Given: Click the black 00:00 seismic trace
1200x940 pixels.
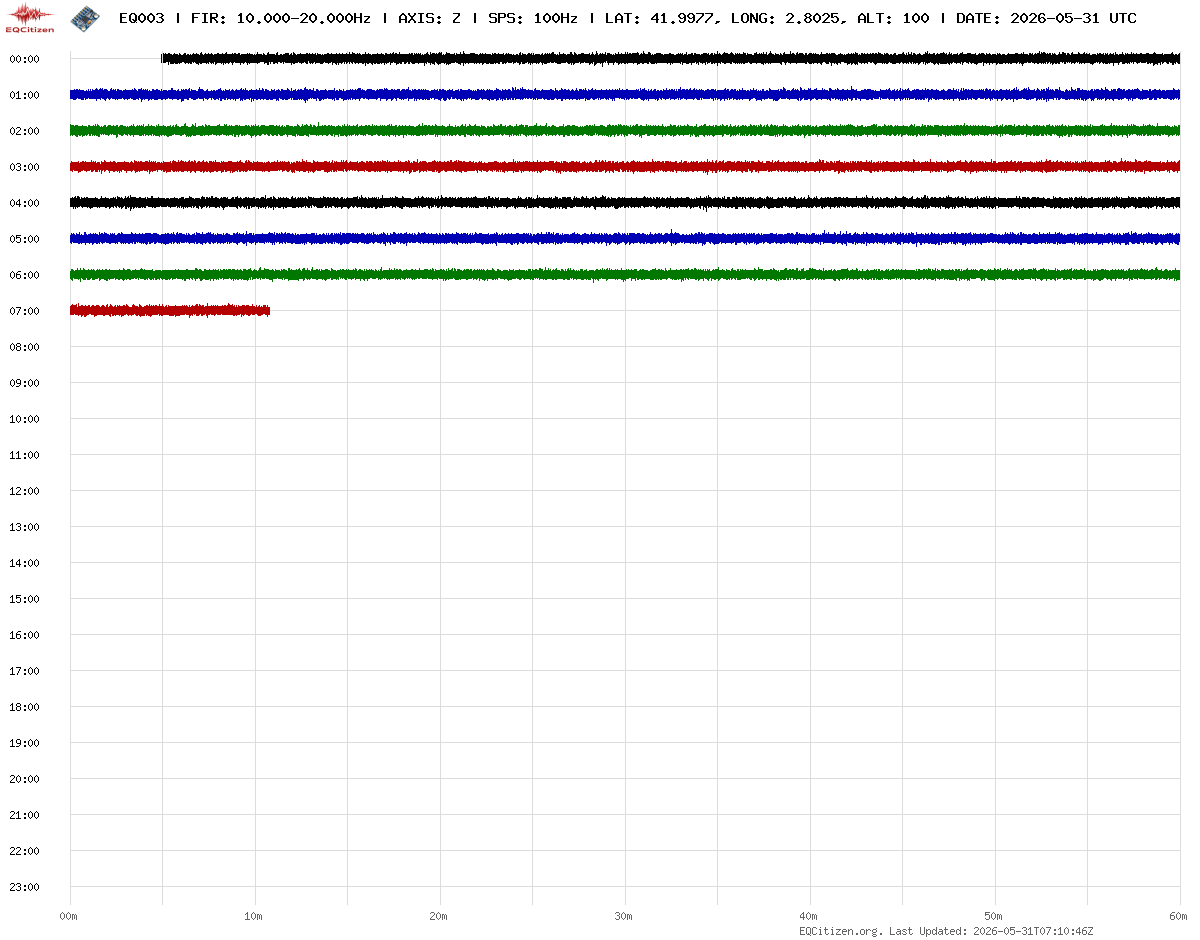Looking at the screenshot, I should coord(670,59).
